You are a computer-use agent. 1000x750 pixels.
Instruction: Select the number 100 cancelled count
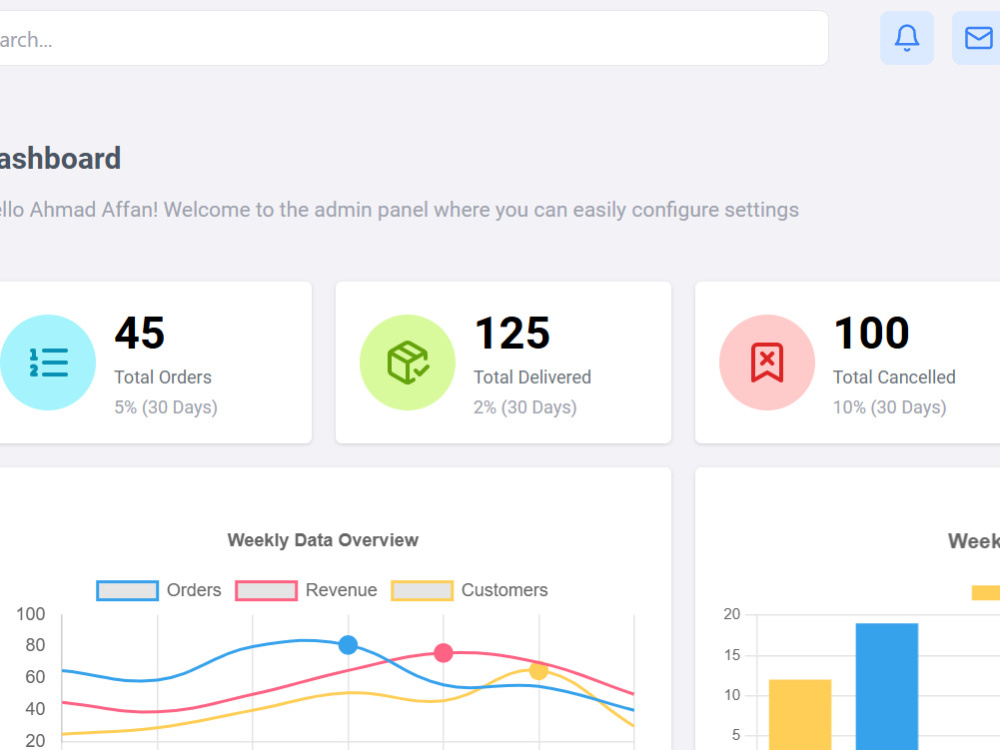[x=872, y=333]
